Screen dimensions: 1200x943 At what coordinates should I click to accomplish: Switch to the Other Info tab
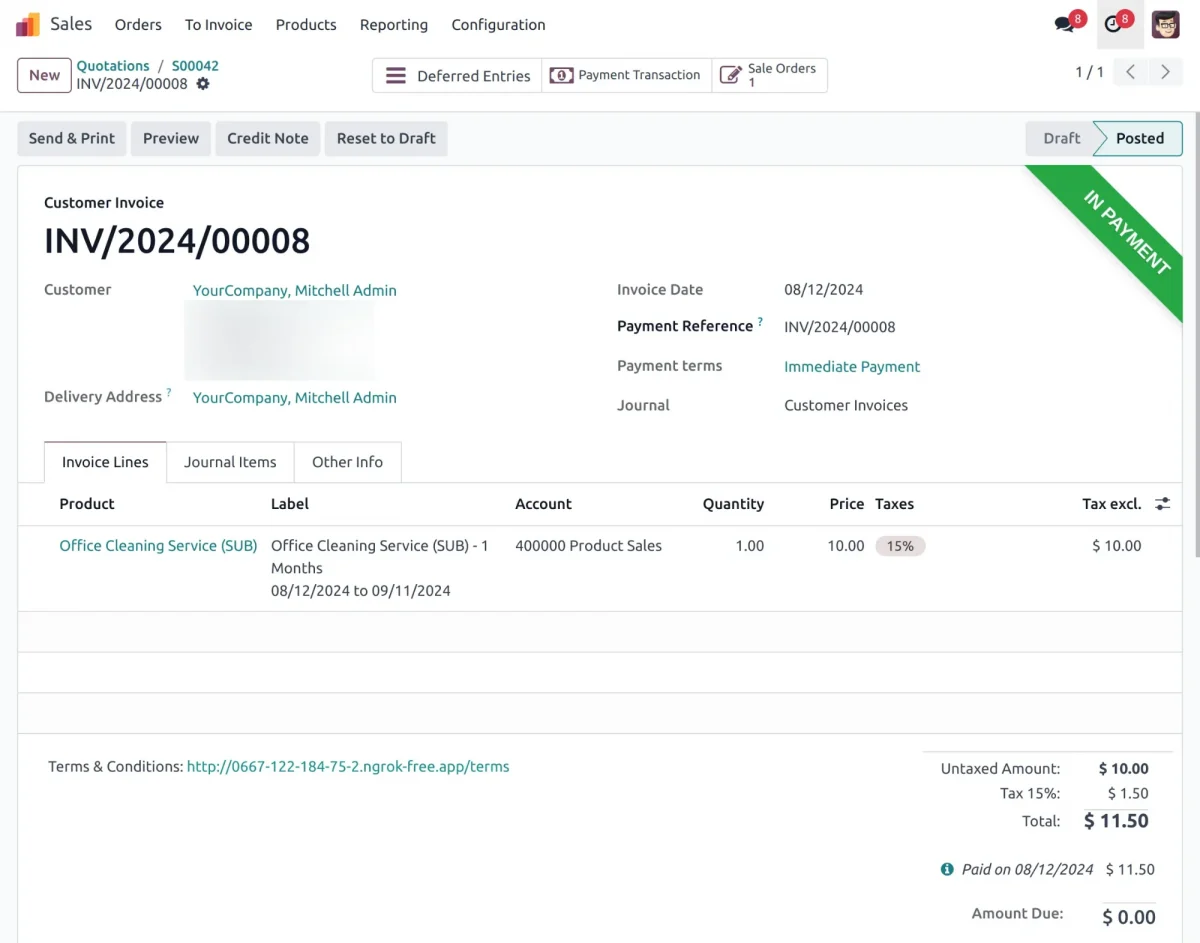(x=347, y=462)
